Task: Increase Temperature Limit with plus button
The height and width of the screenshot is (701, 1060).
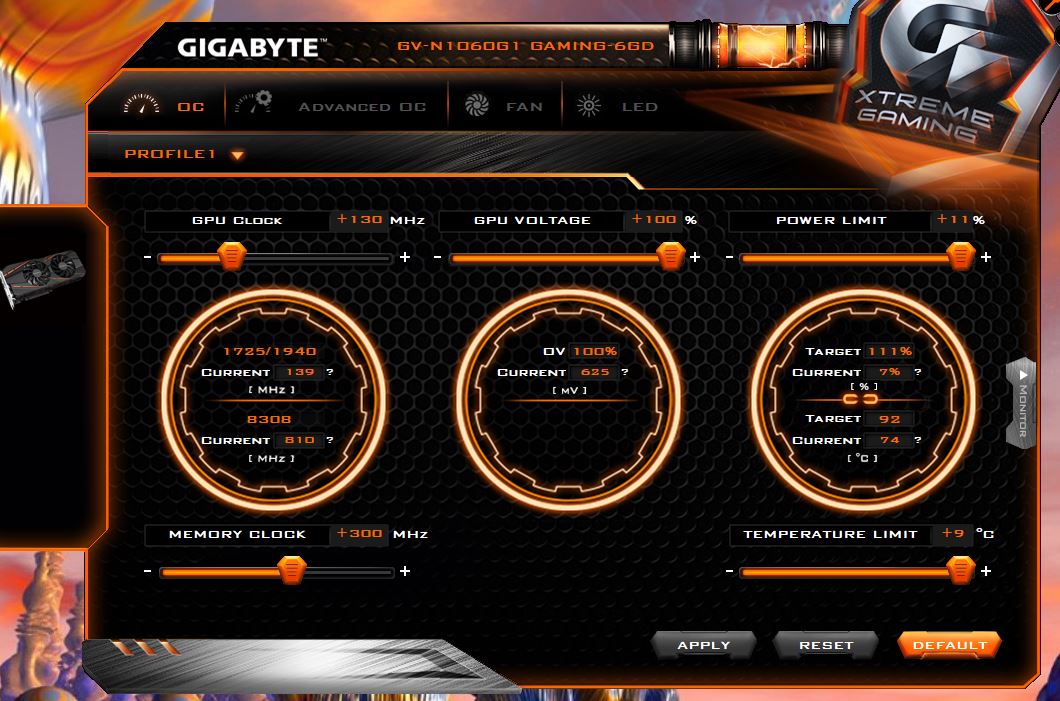Action: (x=986, y=571)
